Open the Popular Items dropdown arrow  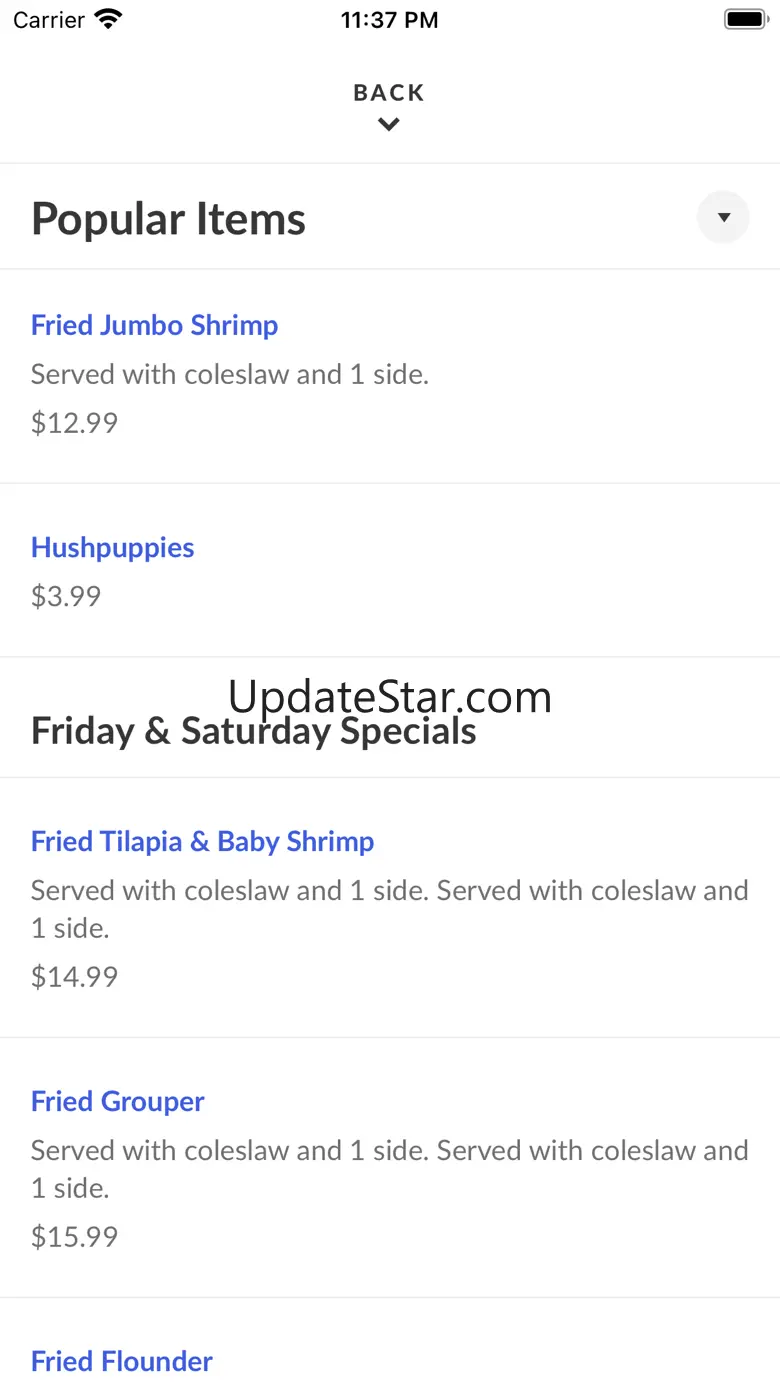click(x=723, y=217)
